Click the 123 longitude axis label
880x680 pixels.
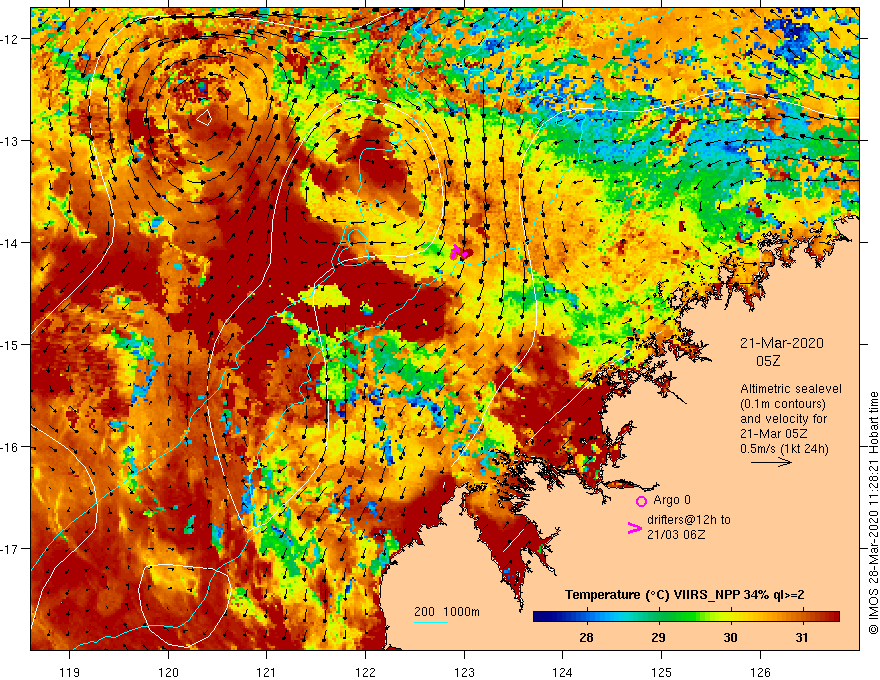pyautogui.click(x=464, y=672)
